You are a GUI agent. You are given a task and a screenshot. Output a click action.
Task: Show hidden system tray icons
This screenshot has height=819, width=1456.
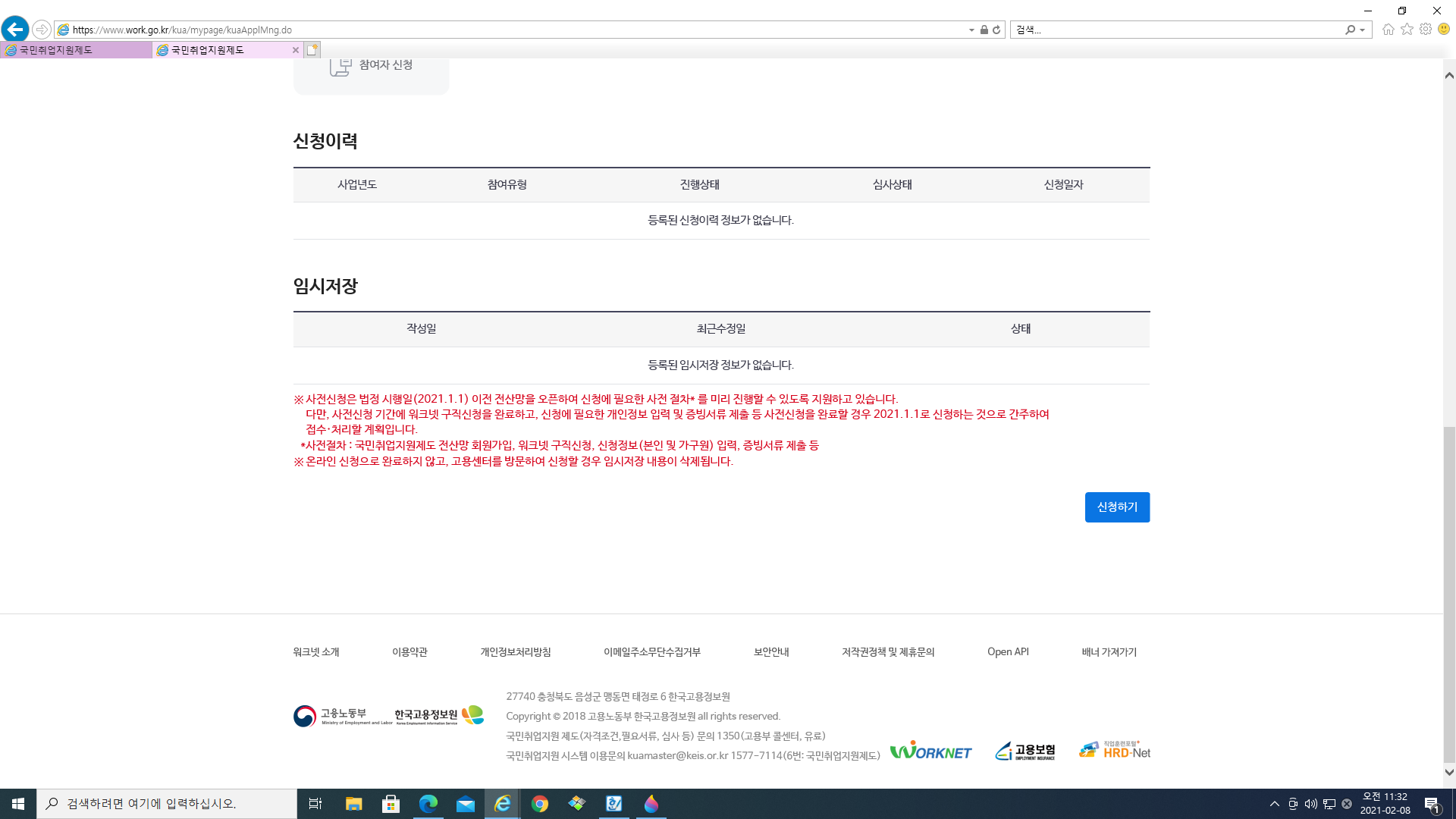coord(1274,804)
